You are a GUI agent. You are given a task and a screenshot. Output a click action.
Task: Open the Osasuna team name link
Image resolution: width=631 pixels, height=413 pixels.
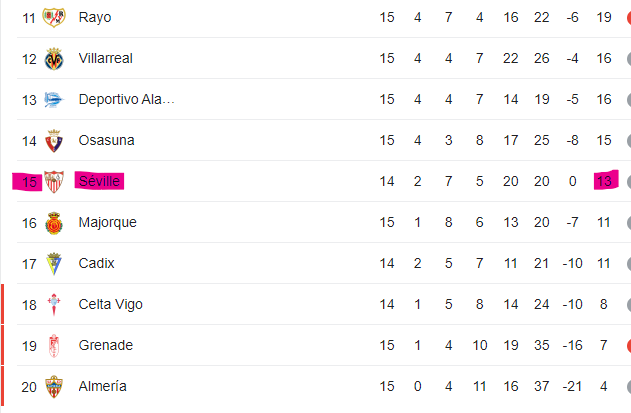pos(106,140)
